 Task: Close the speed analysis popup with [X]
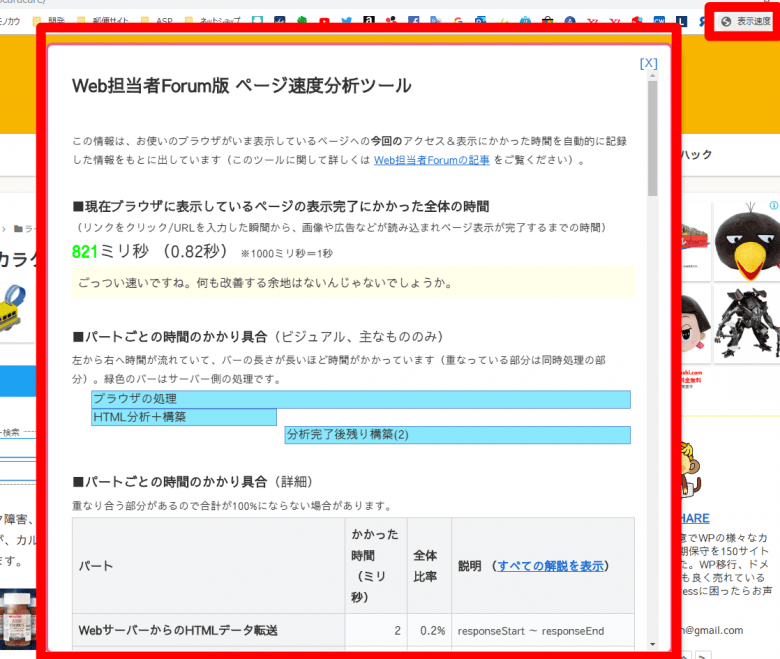(648, 63)
